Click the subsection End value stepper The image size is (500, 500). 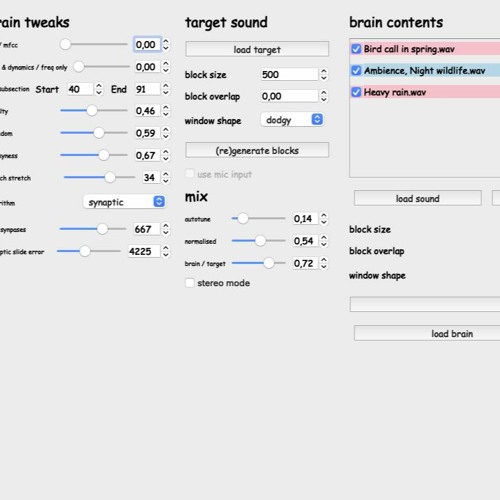pyautogui.click(x=166, y=89)
